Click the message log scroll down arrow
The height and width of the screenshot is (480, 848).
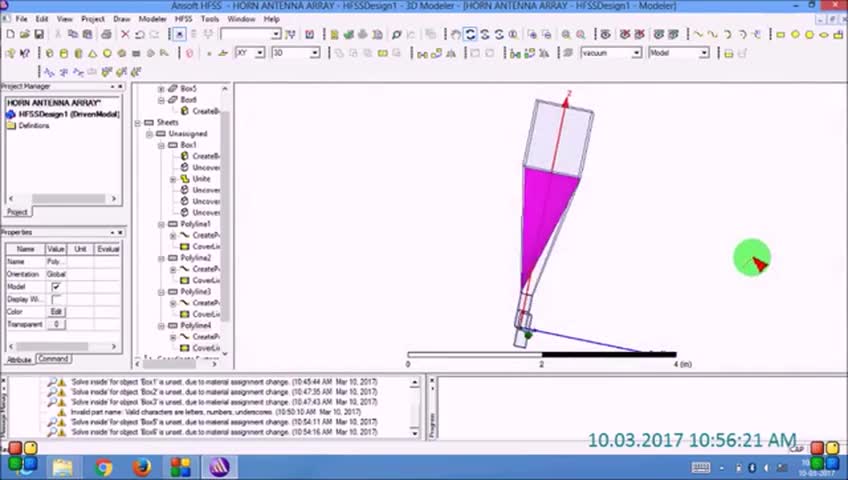[415, 433]
